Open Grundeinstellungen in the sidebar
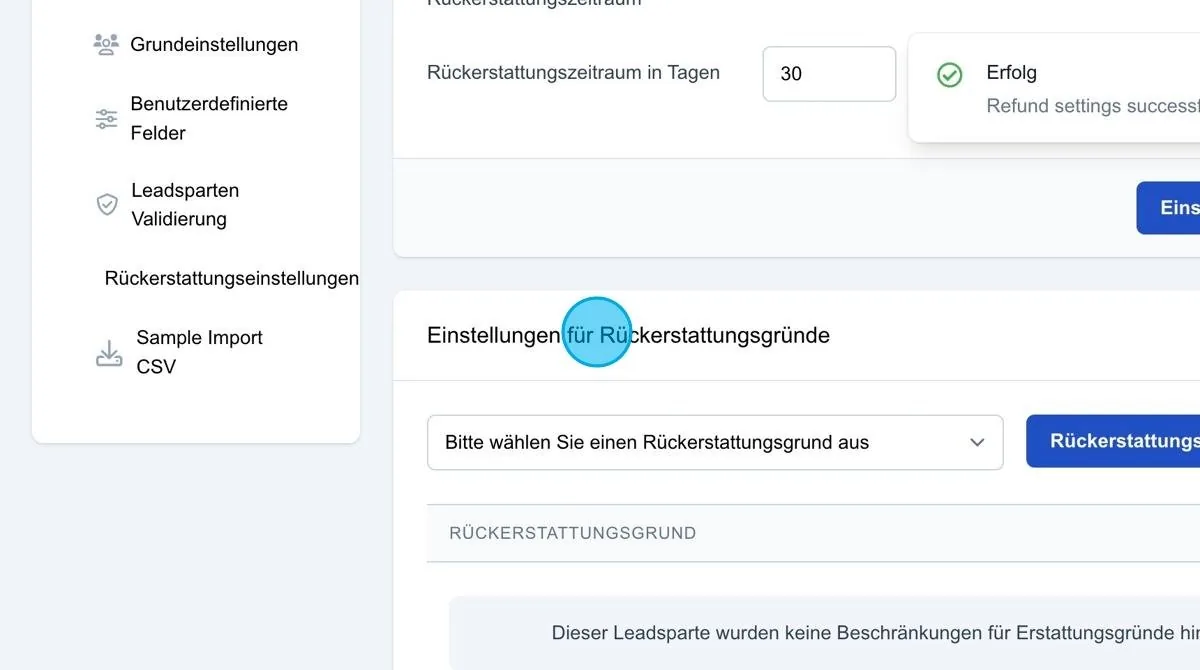 [x=214, y=44]
